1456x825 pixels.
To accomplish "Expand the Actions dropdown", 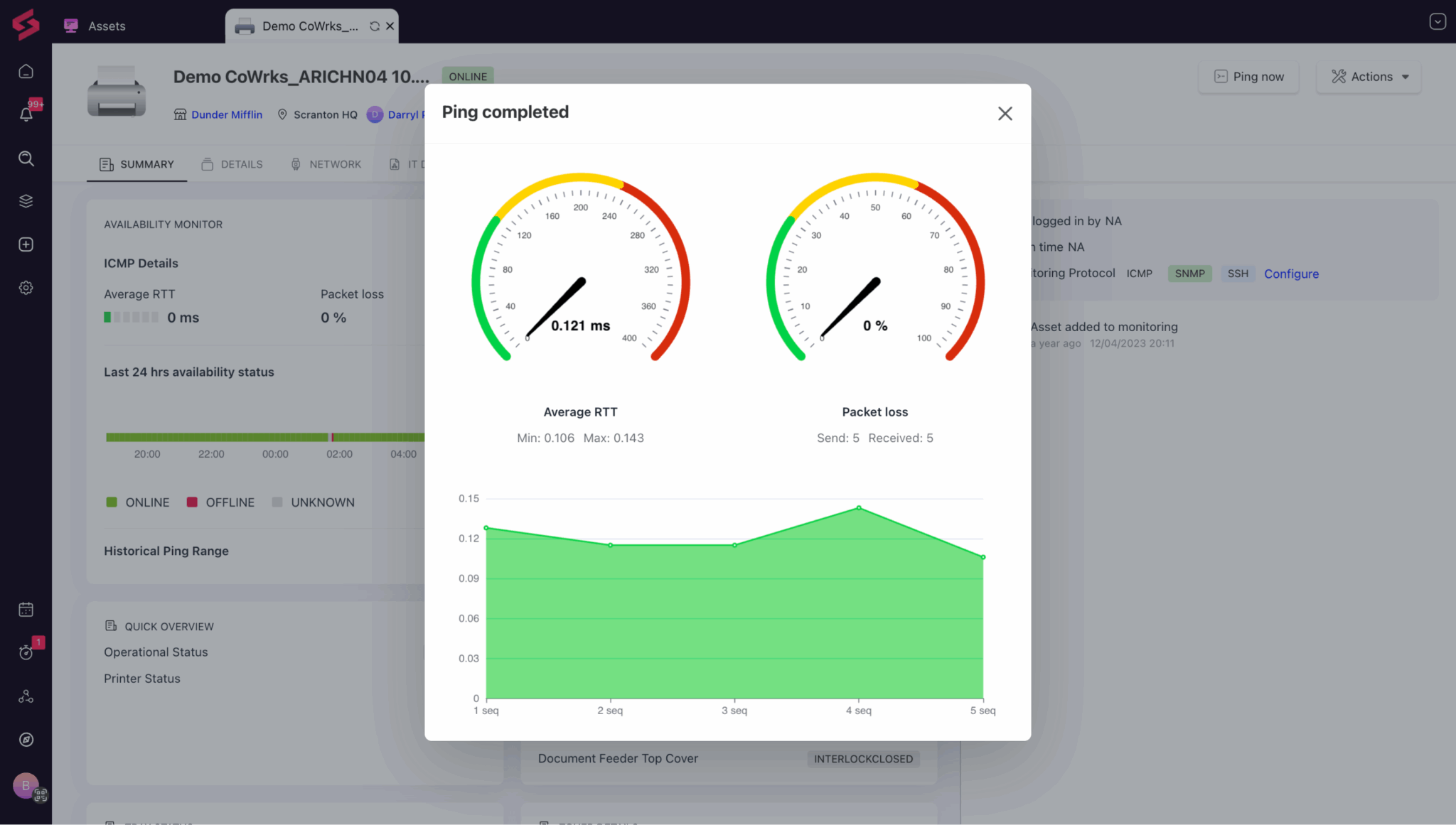I will pyautogui.click(x=1369, y=77).
